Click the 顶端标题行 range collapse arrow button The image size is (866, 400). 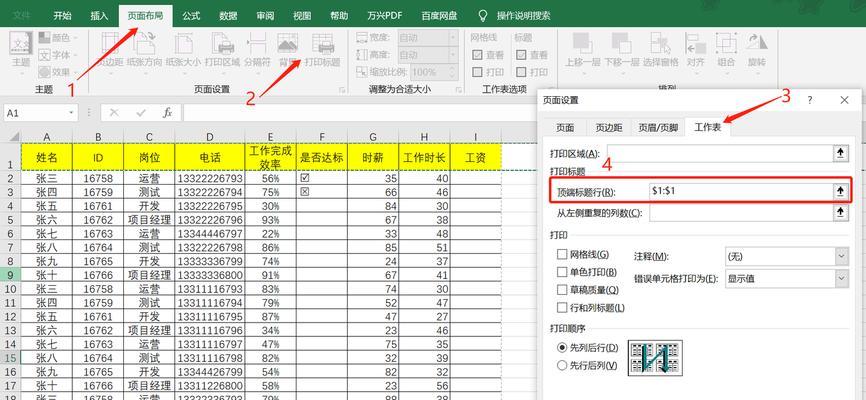click(x=840, y=191)
